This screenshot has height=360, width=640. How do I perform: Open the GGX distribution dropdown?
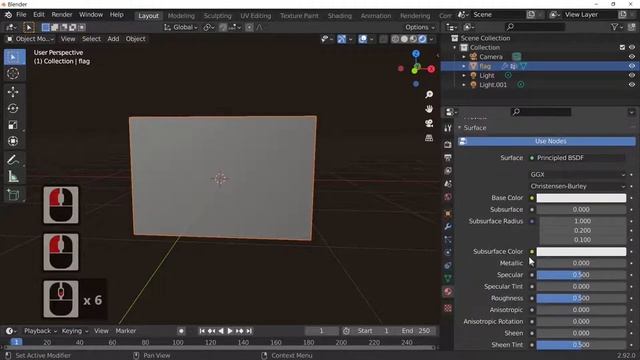pos(577,175)
